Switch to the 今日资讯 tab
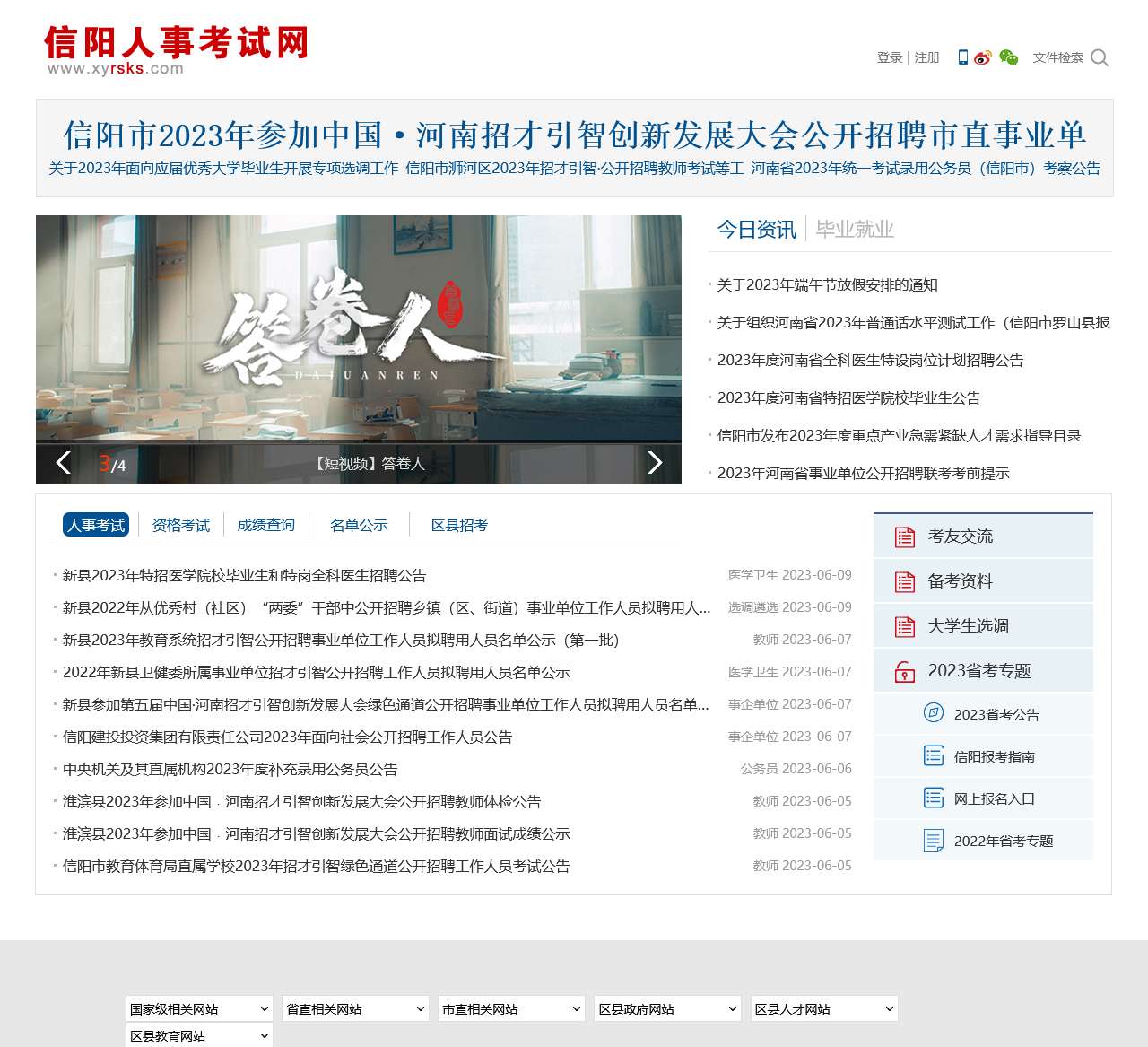 pyautogui.click(x=756, y=230)
